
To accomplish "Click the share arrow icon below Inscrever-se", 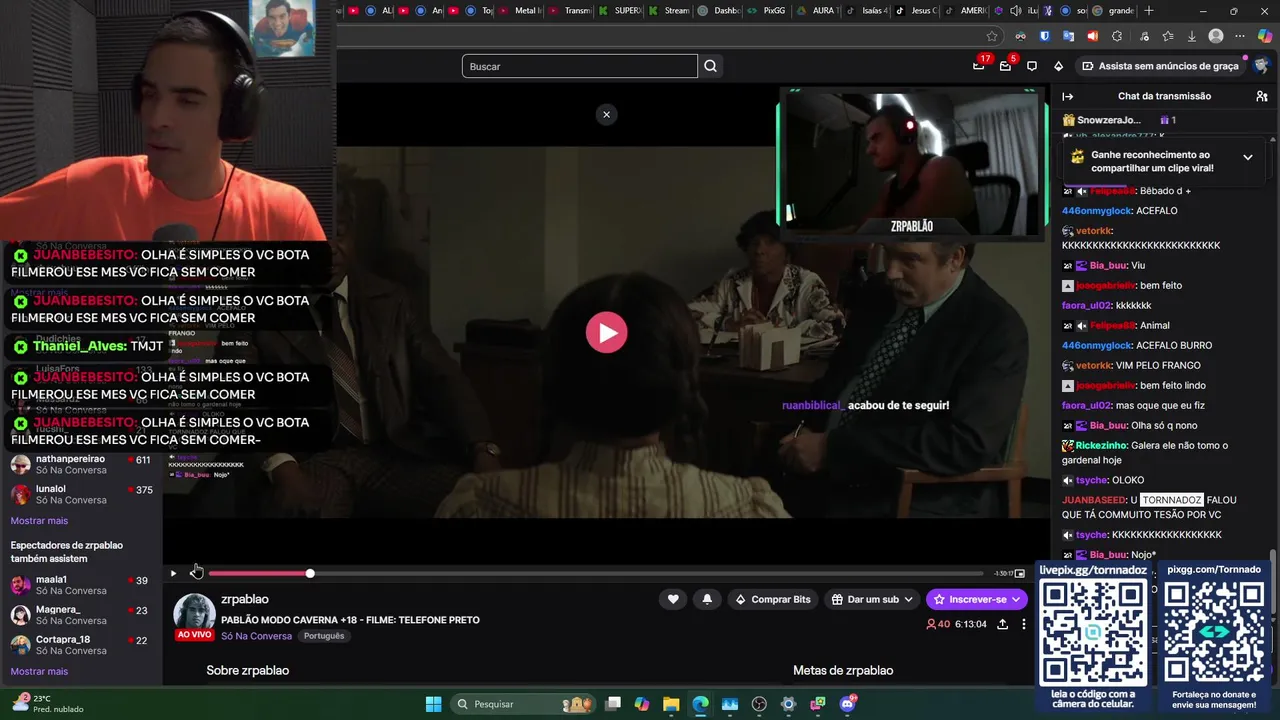I will (x=1002, y=624).
